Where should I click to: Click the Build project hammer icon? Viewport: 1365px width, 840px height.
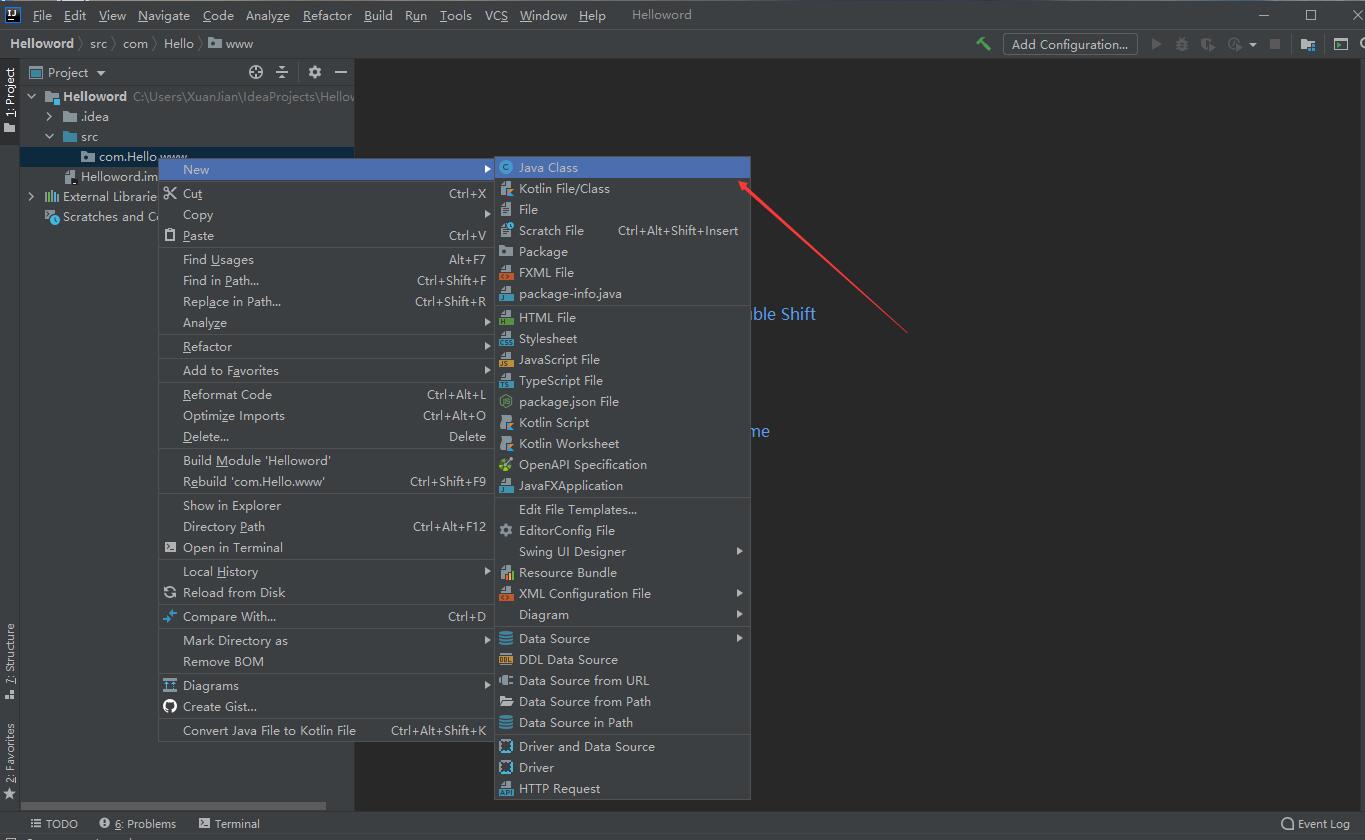984,44
